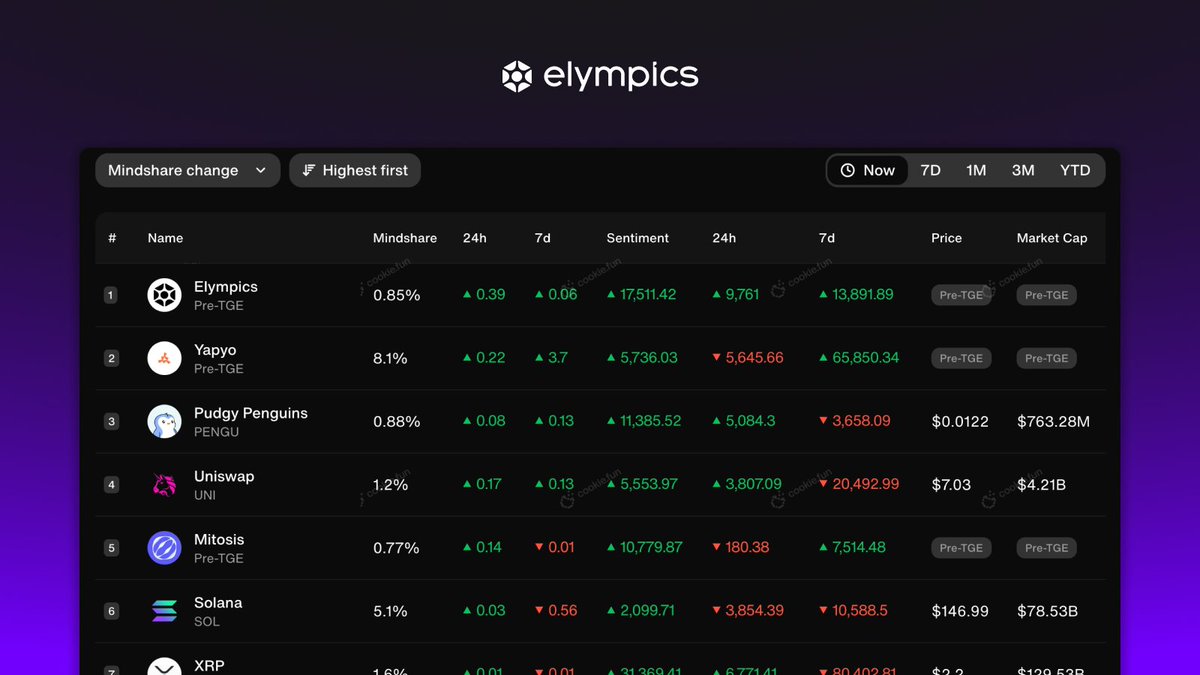This screenshot has width=1200, height=675.
Task: Click the rank 2 number badge
Action: [111, 358]
